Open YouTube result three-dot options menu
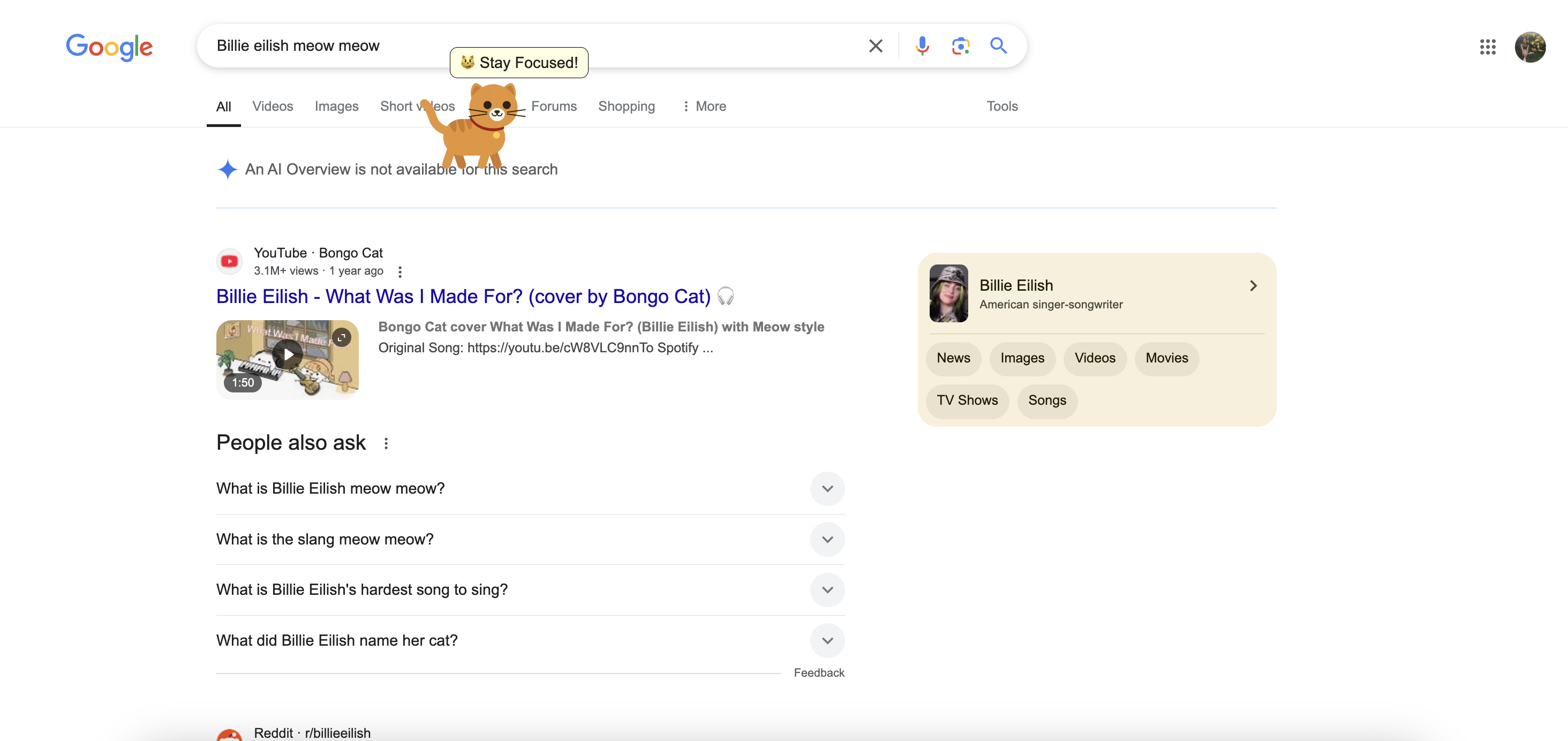The width and height of the screenshot is (1568, 741). [400, 271]
